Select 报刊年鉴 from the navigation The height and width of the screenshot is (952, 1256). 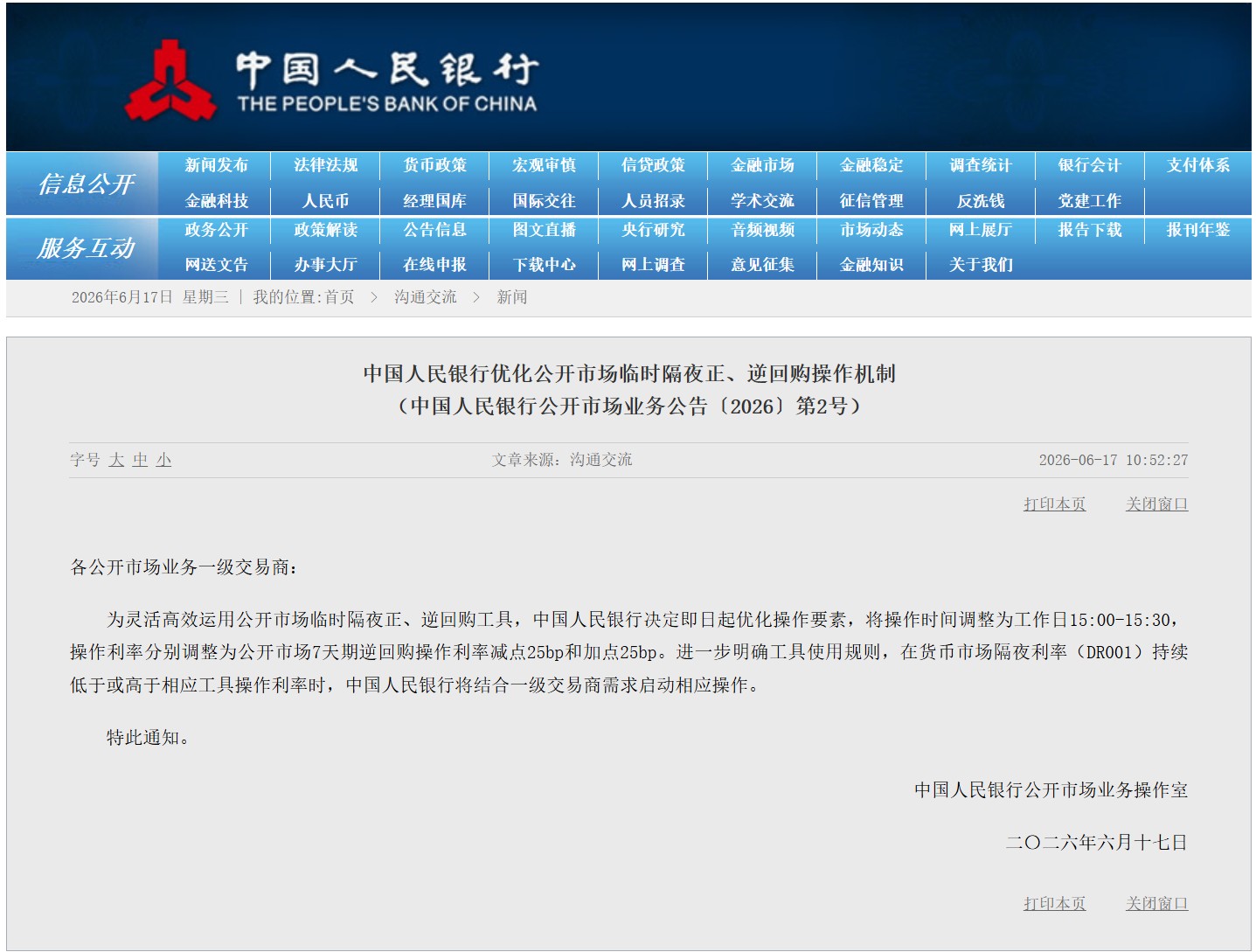pos(1198,230)
